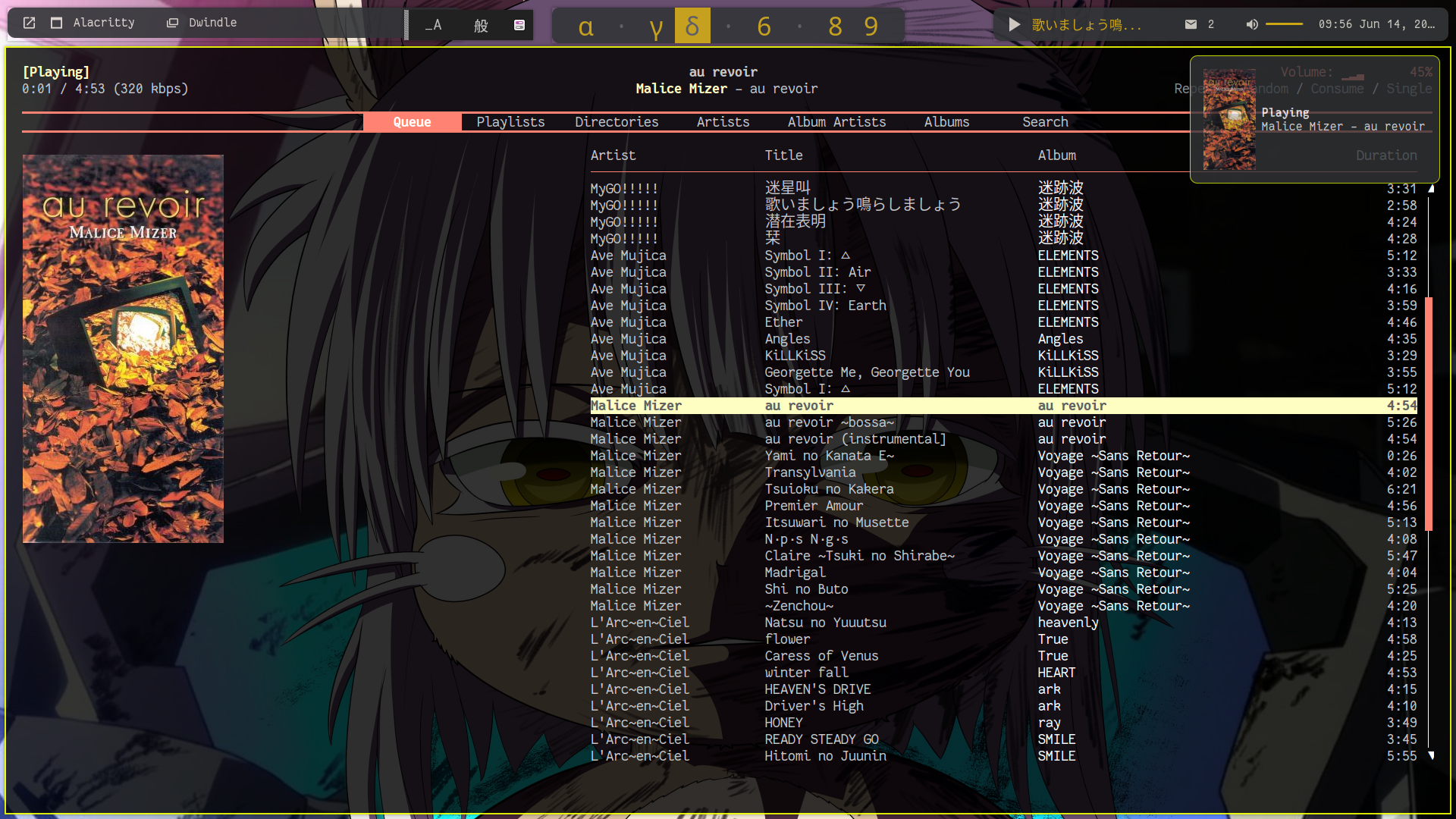Click the clock showing 09:56 Jun 14
The image size is (1456, 819).
click(1376, 24)
